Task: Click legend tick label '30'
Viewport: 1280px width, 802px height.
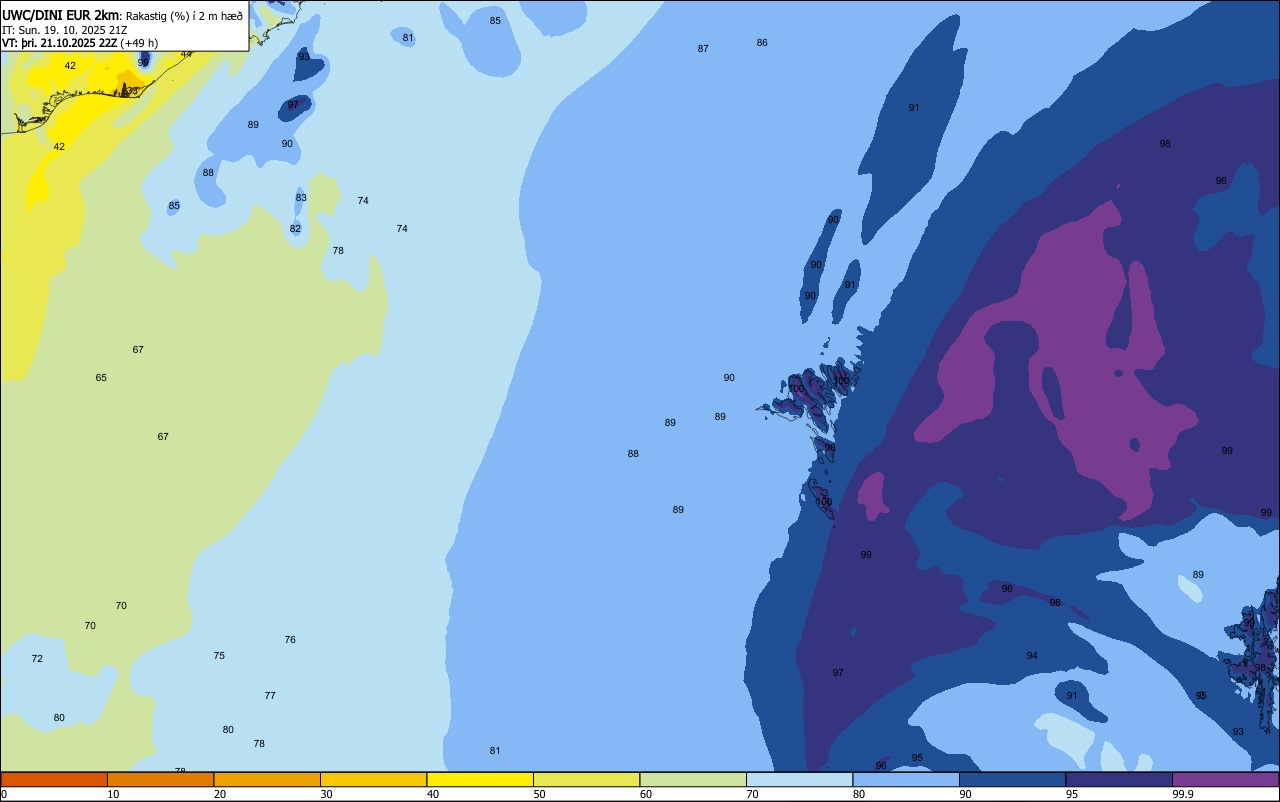Action: (x=326, y=794)
